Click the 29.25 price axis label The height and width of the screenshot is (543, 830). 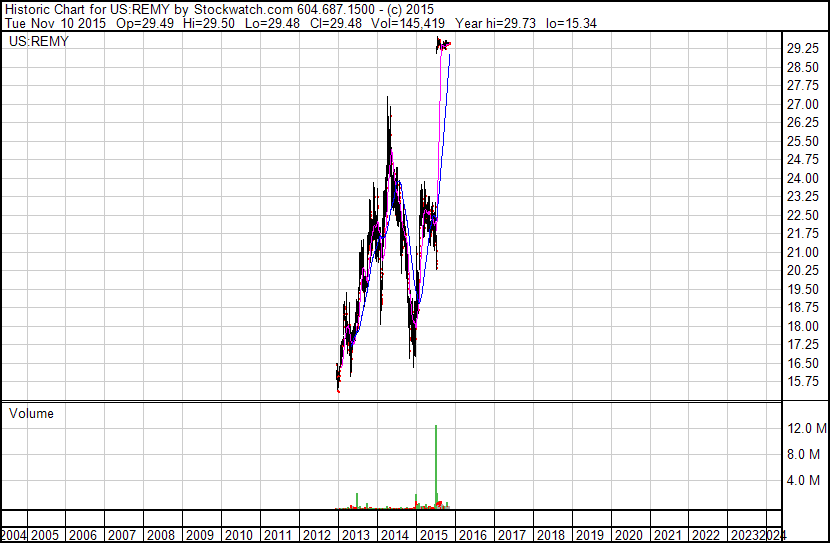tap(803, 49)
